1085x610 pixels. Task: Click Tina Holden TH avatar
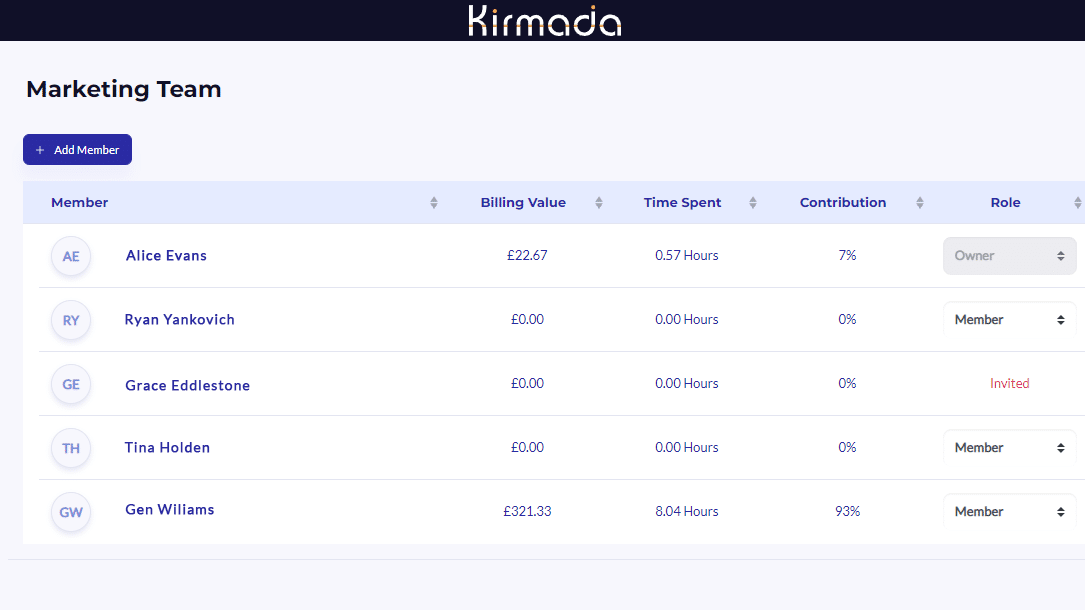click(71, 448)
